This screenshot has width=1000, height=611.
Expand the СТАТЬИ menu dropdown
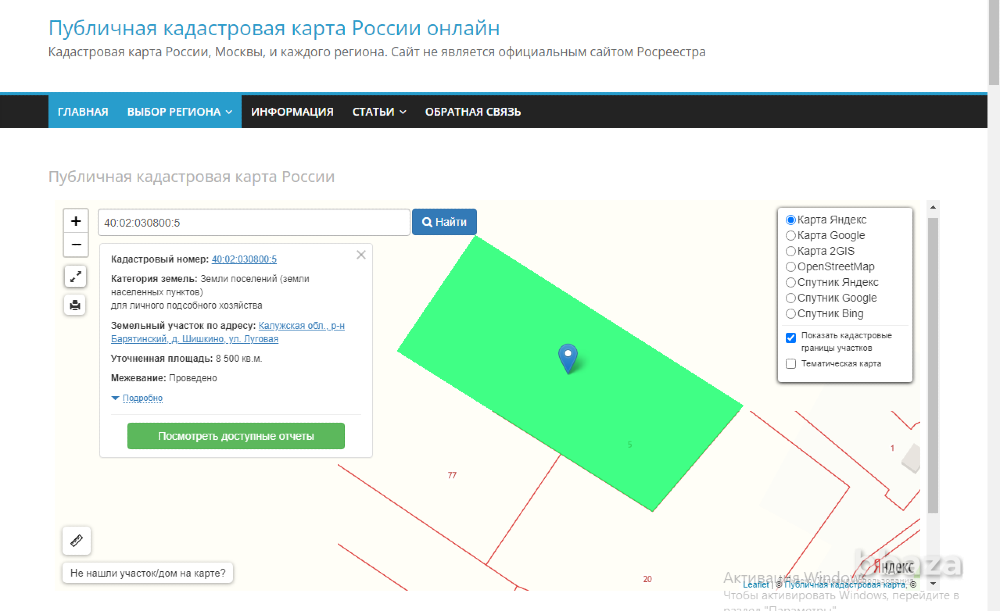[378, 111]
